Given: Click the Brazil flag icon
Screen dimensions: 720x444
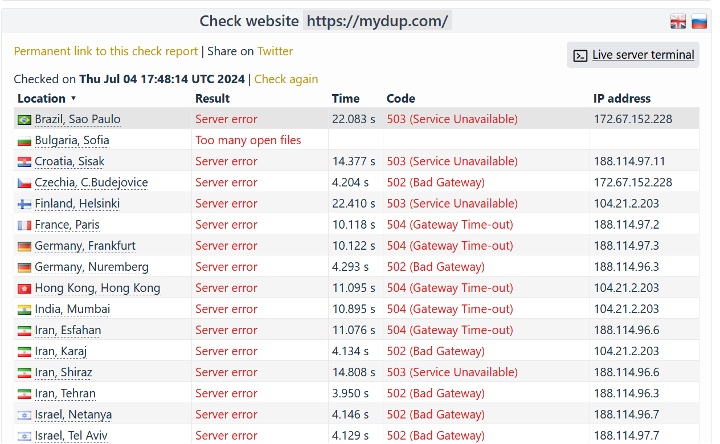Looking at the screenshot, I should point(24,120).
